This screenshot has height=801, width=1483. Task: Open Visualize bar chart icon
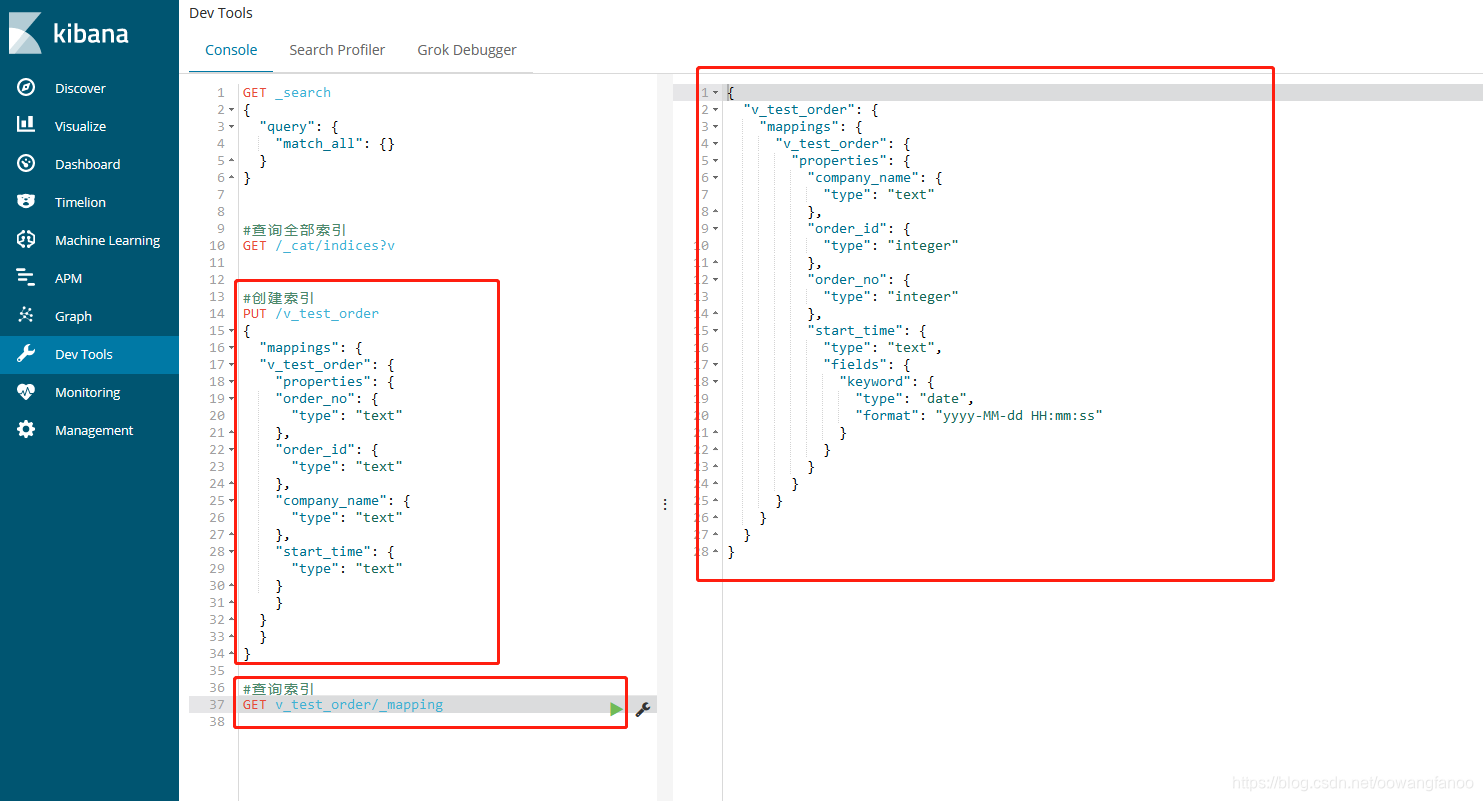pos(26,126)
